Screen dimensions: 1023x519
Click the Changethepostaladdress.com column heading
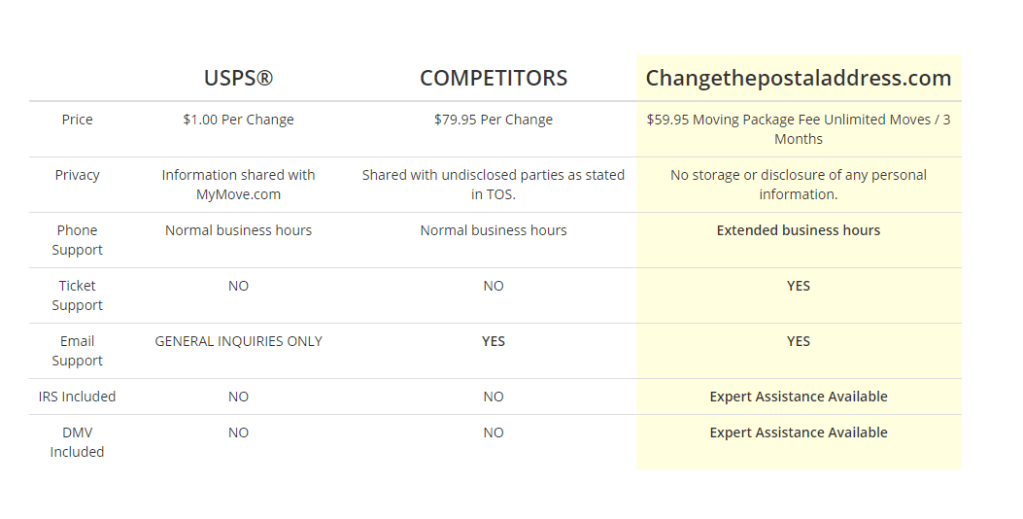pos(798,78)
